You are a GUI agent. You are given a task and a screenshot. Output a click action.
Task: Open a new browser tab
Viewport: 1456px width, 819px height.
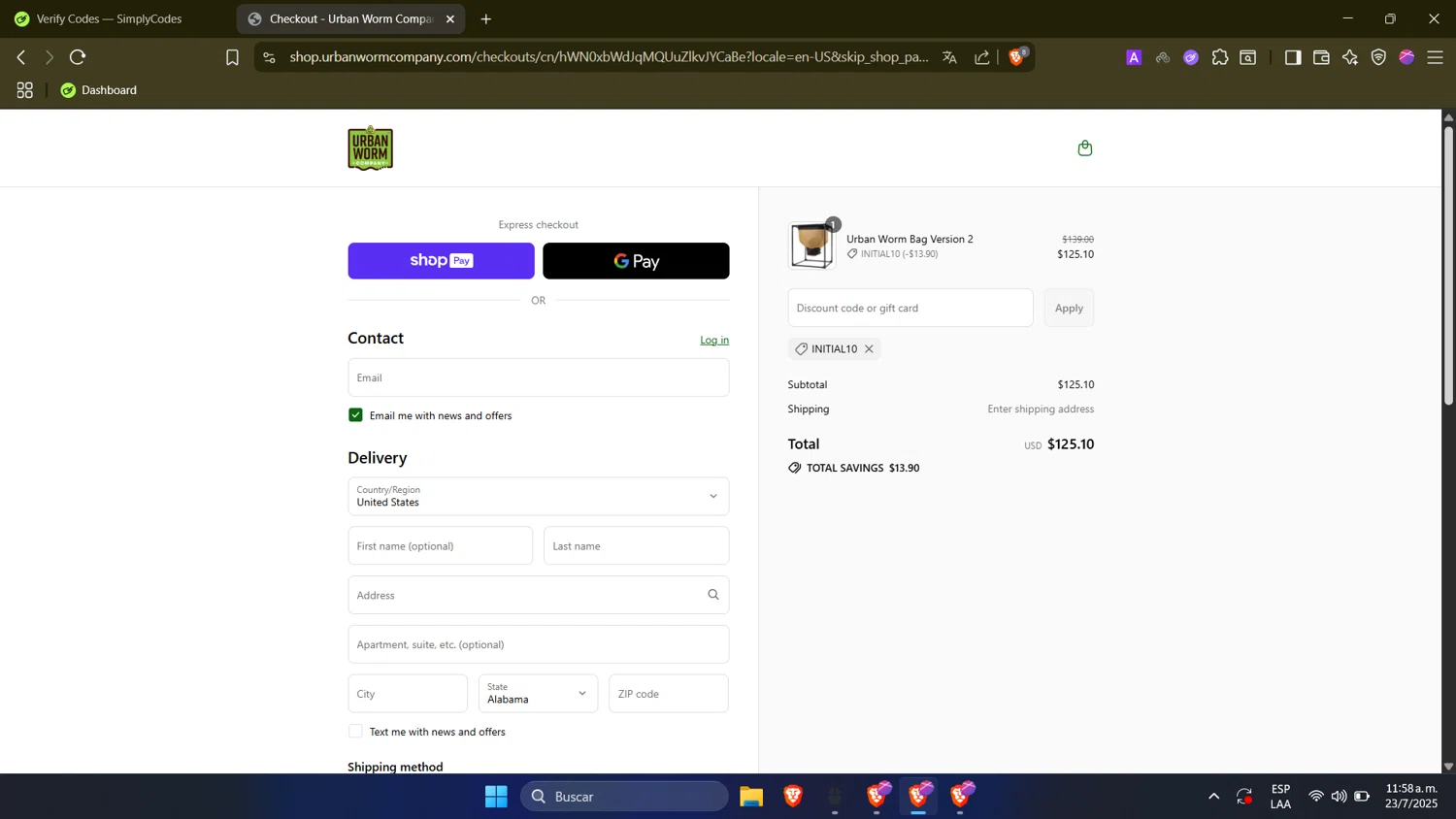point(486,19)
